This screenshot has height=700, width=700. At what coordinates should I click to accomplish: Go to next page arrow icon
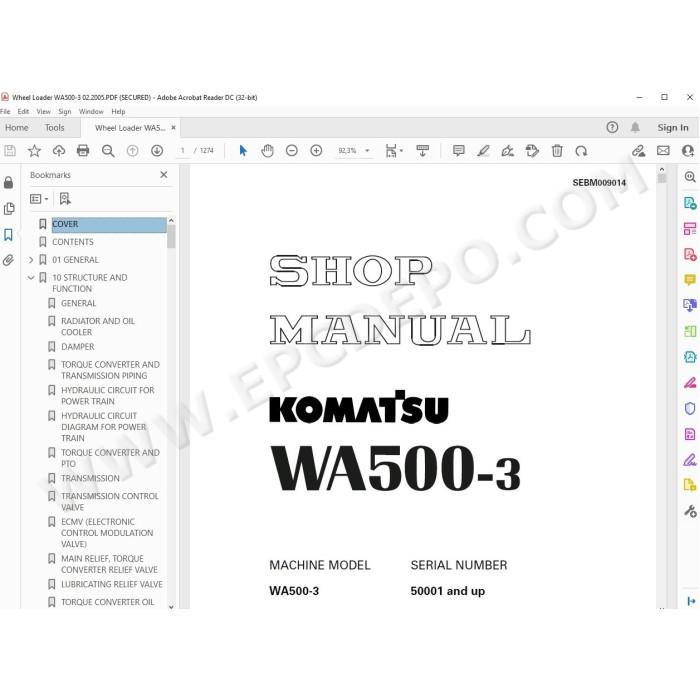coord(157,151)
